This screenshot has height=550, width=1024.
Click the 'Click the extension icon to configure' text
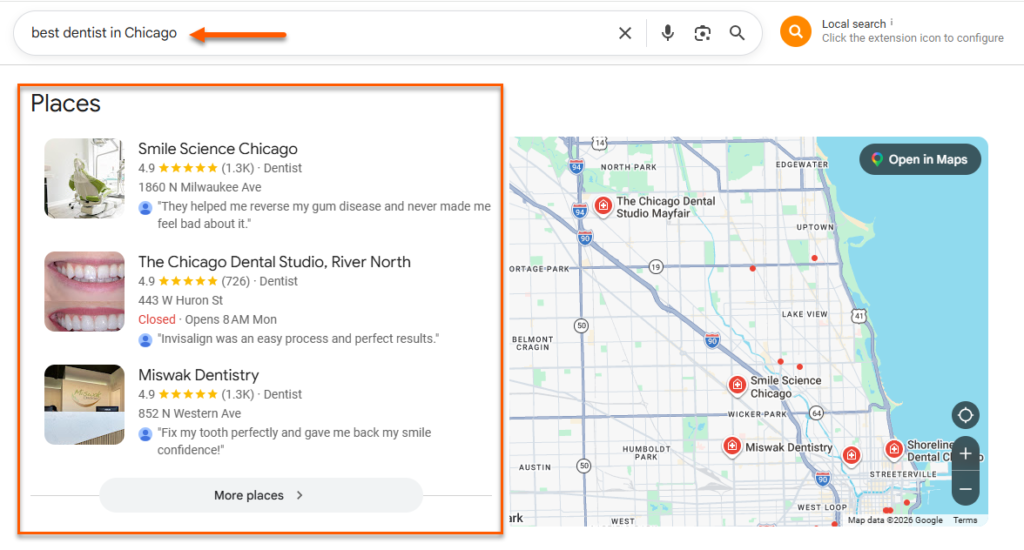(x=912, y=39)
